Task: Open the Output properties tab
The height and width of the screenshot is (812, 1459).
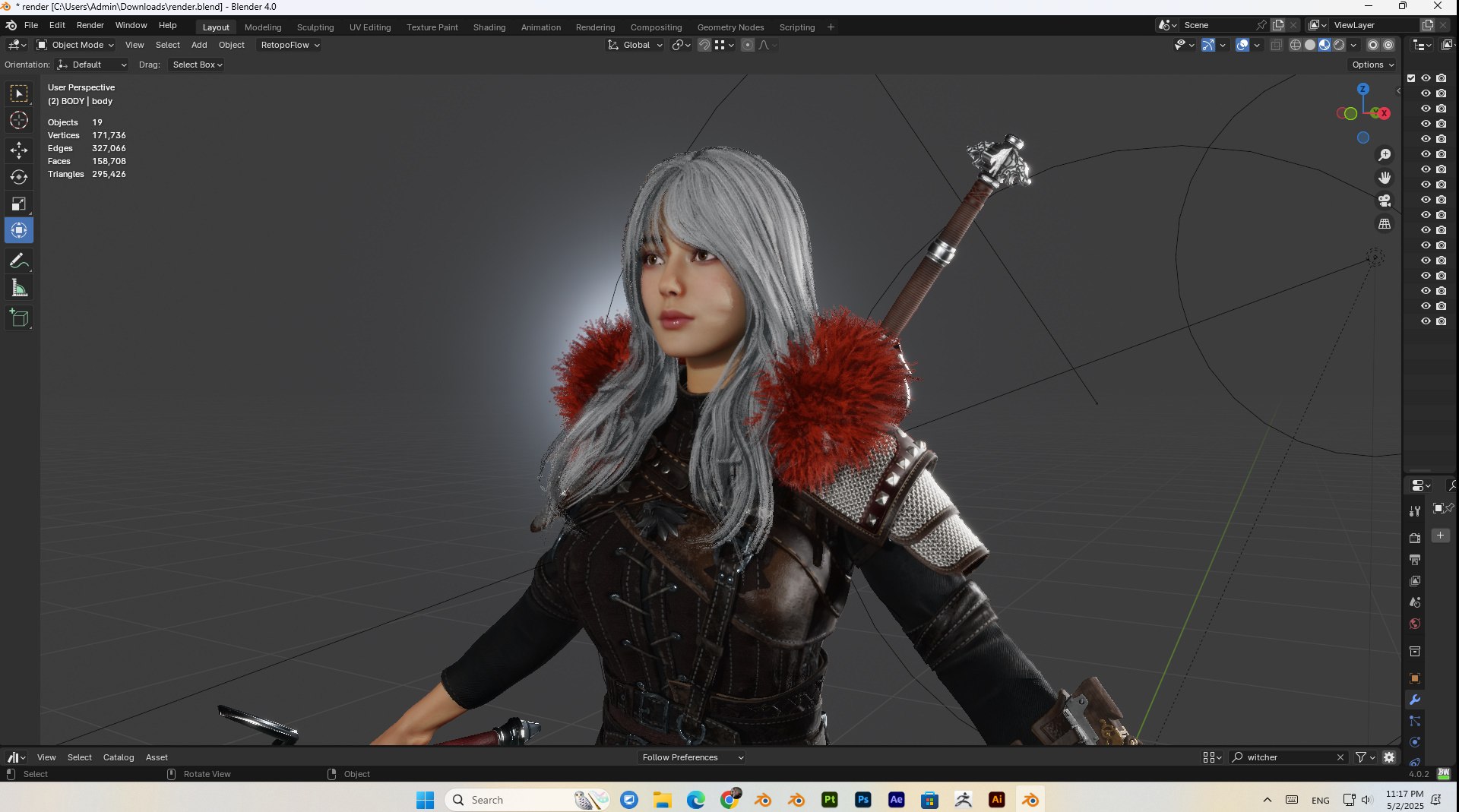Action: [1414, 559]
